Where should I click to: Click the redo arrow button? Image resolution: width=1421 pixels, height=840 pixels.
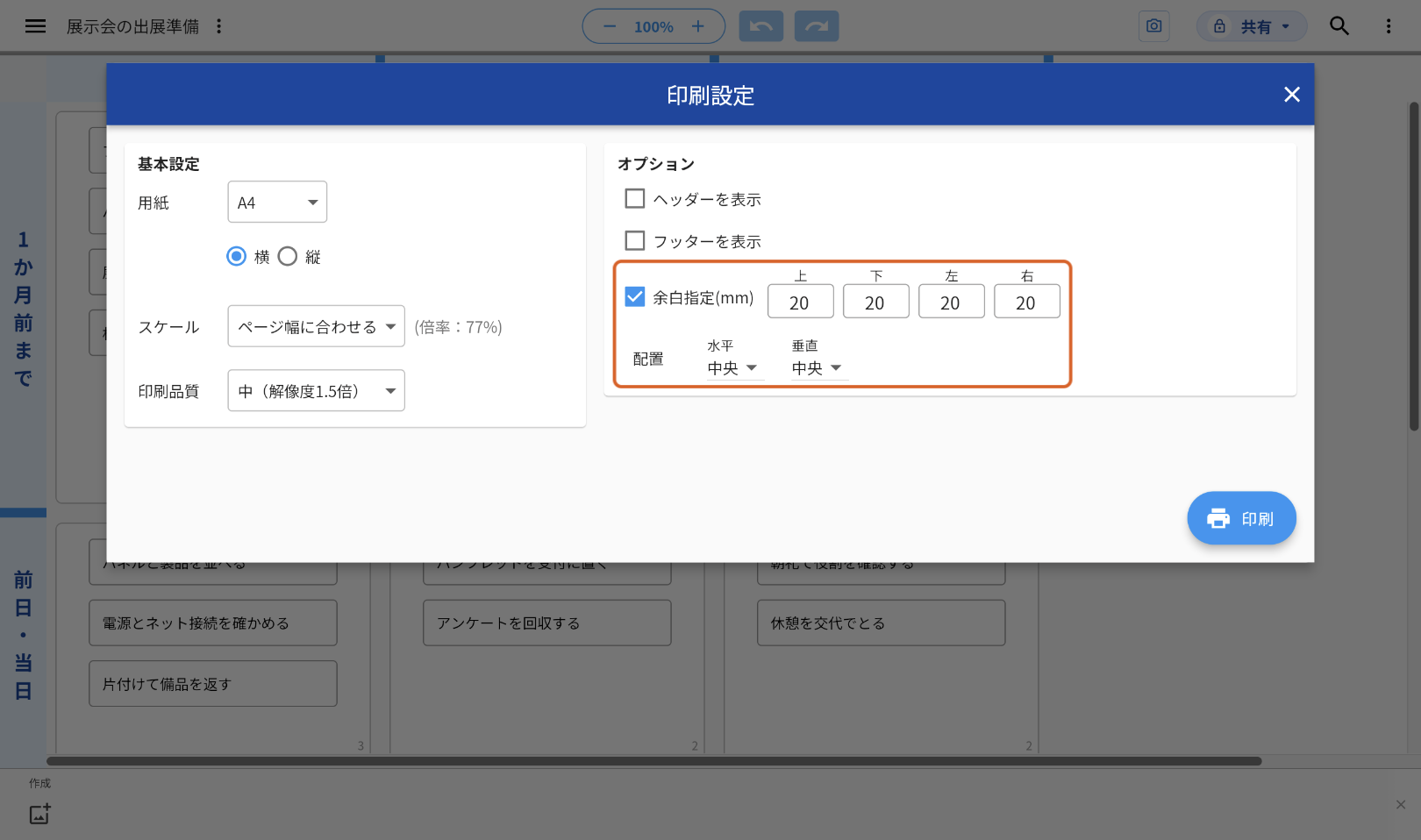click(817, 26)
